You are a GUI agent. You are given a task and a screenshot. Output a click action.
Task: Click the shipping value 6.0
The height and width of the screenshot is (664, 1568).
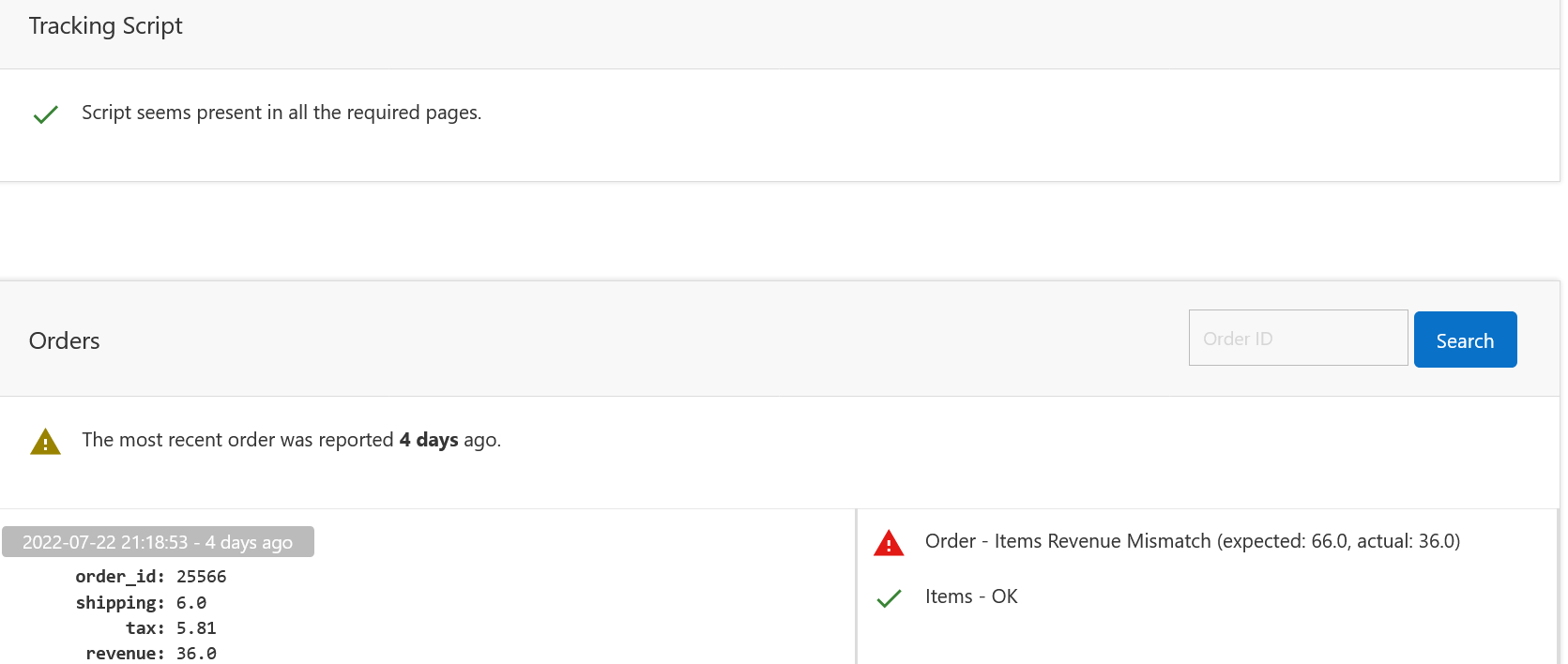[191, 603]
